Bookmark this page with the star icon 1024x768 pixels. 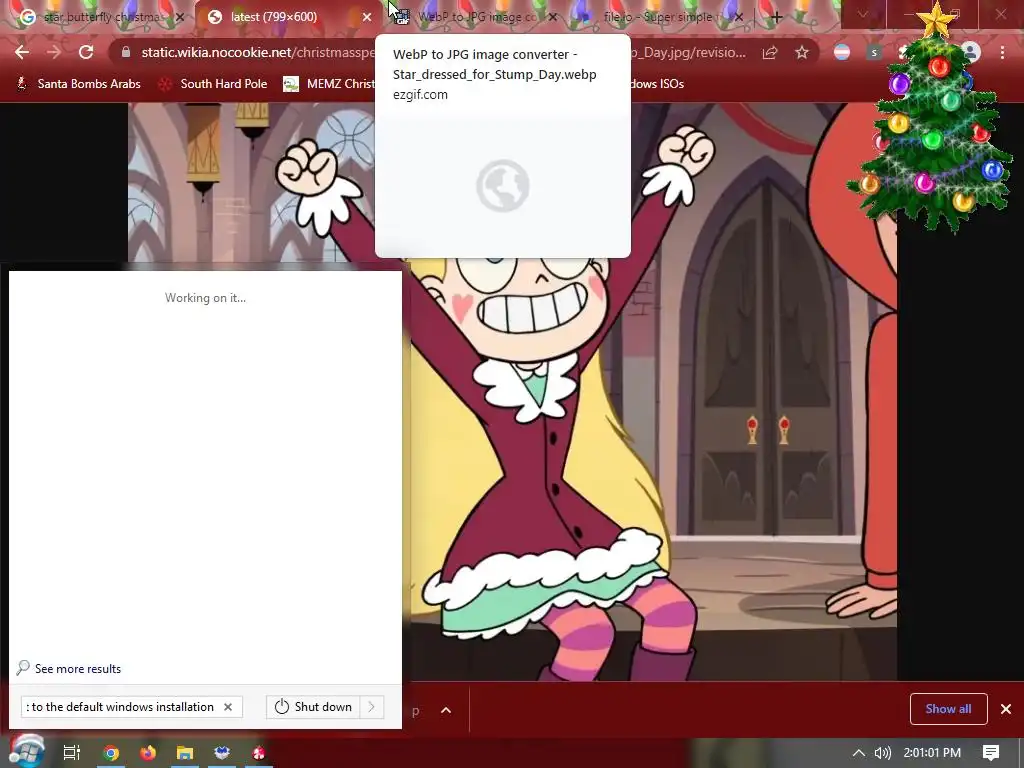[x=802, y=52]
